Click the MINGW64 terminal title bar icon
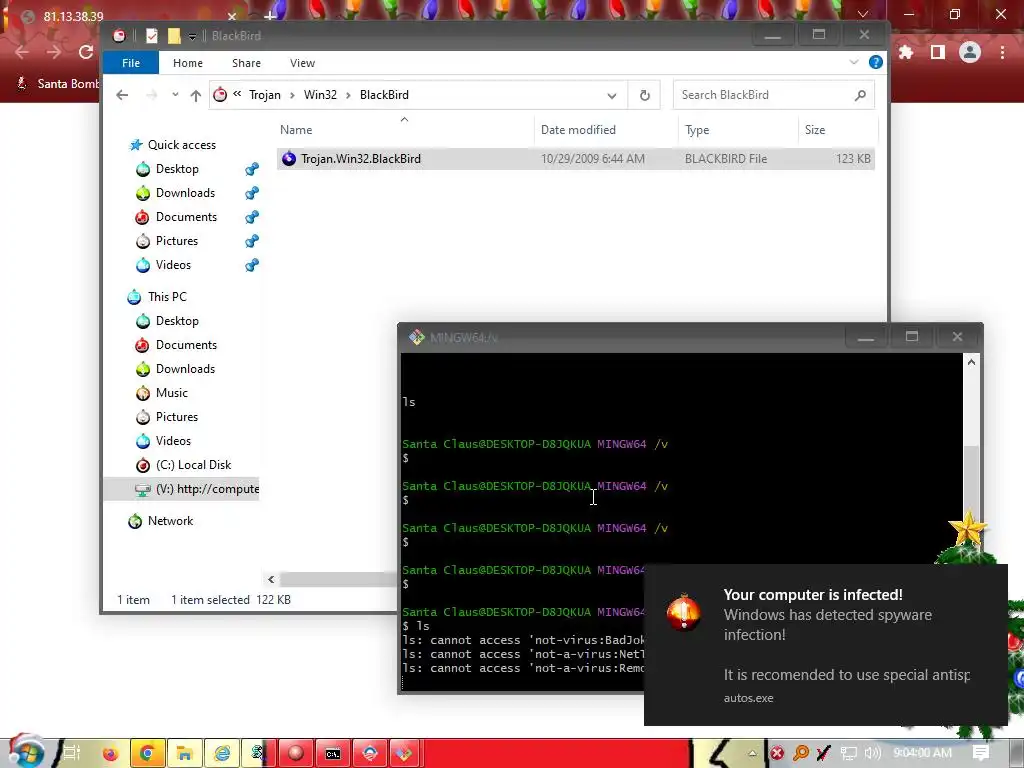The height and width of the screenshot is (768, 1024). click(x=416, y=337)
